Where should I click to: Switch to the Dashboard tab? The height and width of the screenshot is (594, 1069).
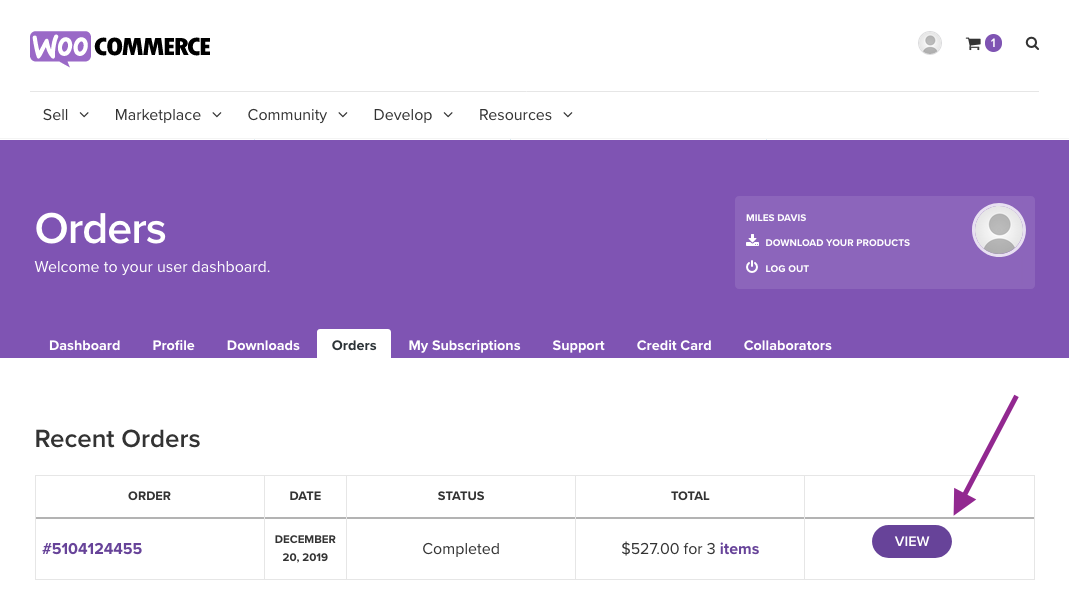pos(84,345)
